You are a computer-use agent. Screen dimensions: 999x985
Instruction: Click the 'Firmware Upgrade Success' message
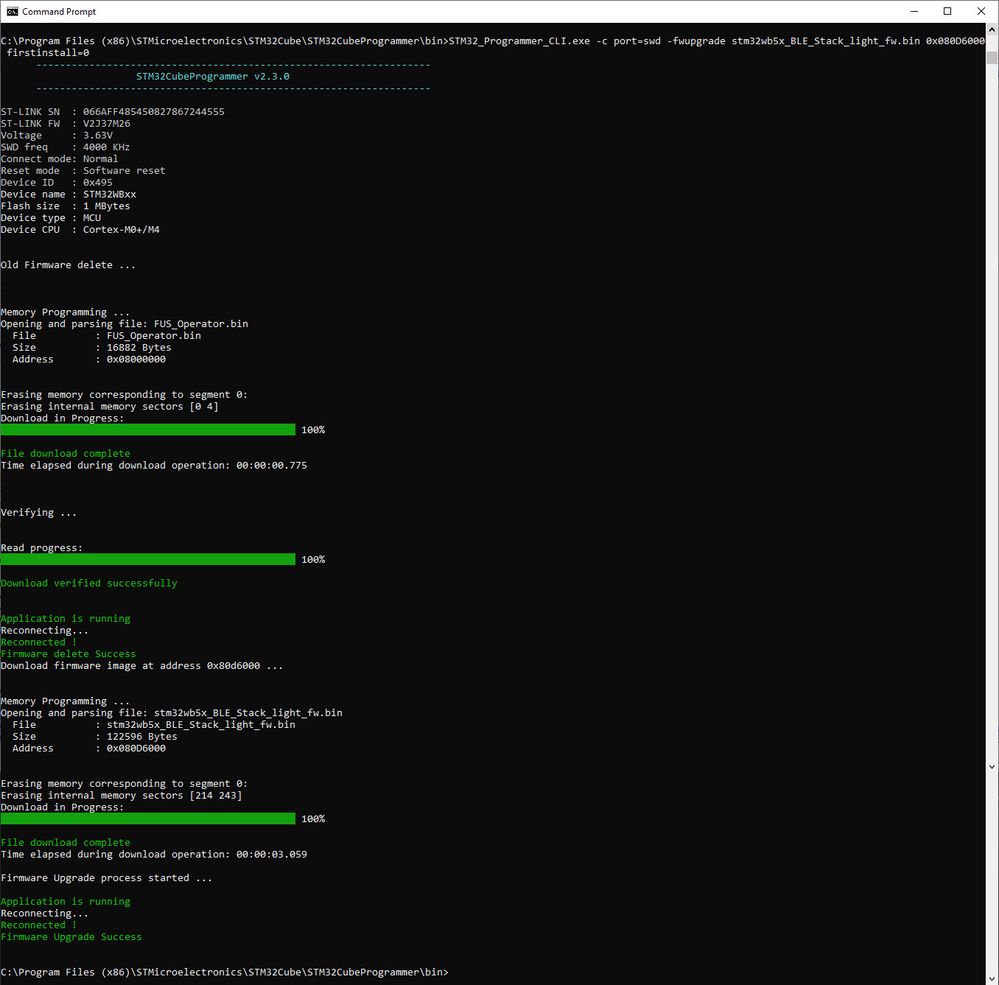[x=71, y=937]
